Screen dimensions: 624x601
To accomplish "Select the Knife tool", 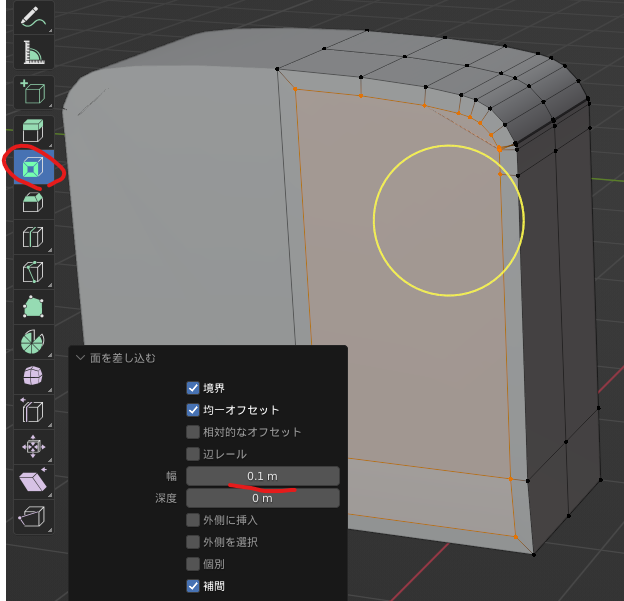I will [33, 272].
